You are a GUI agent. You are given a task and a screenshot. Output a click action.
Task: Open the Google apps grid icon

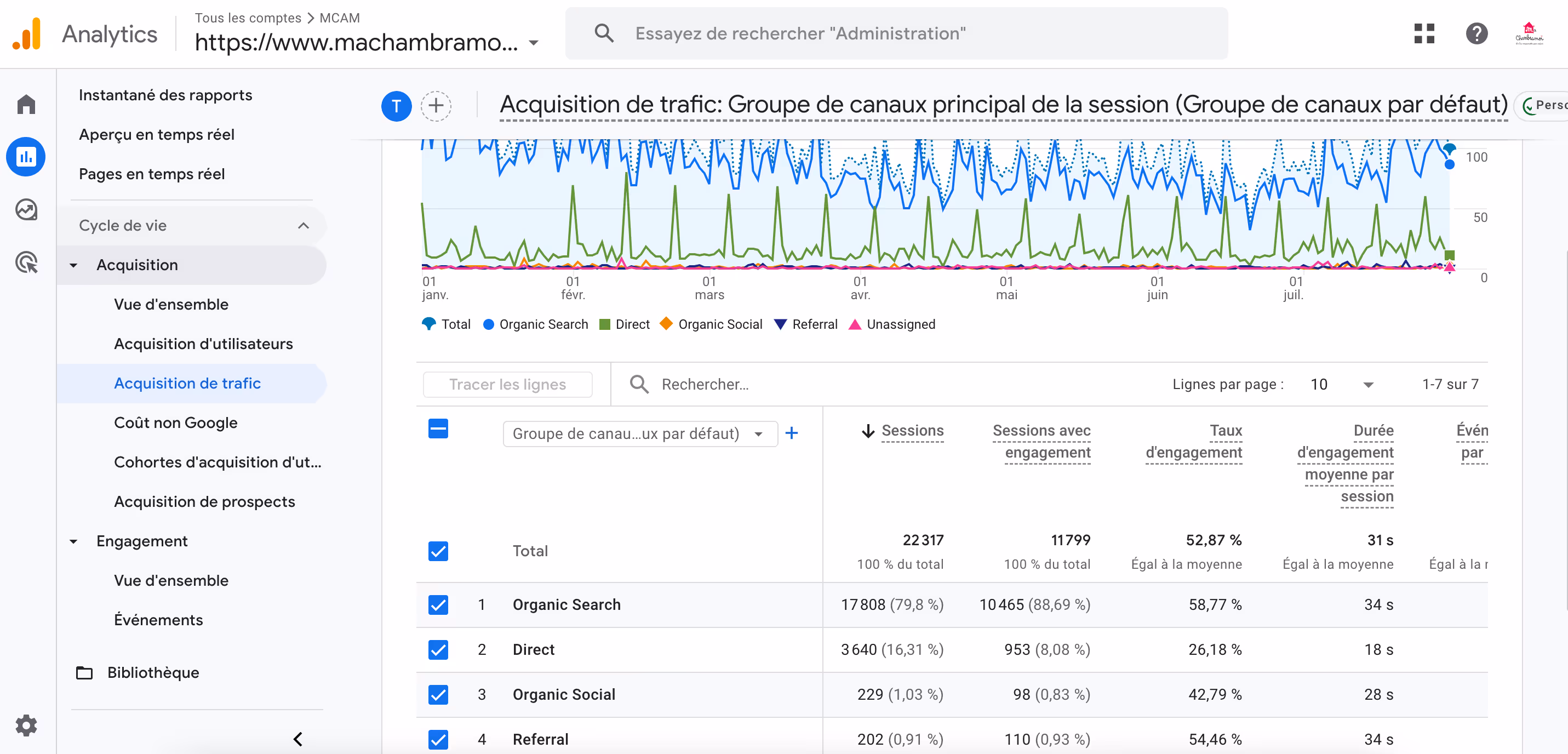point(1424,33)
